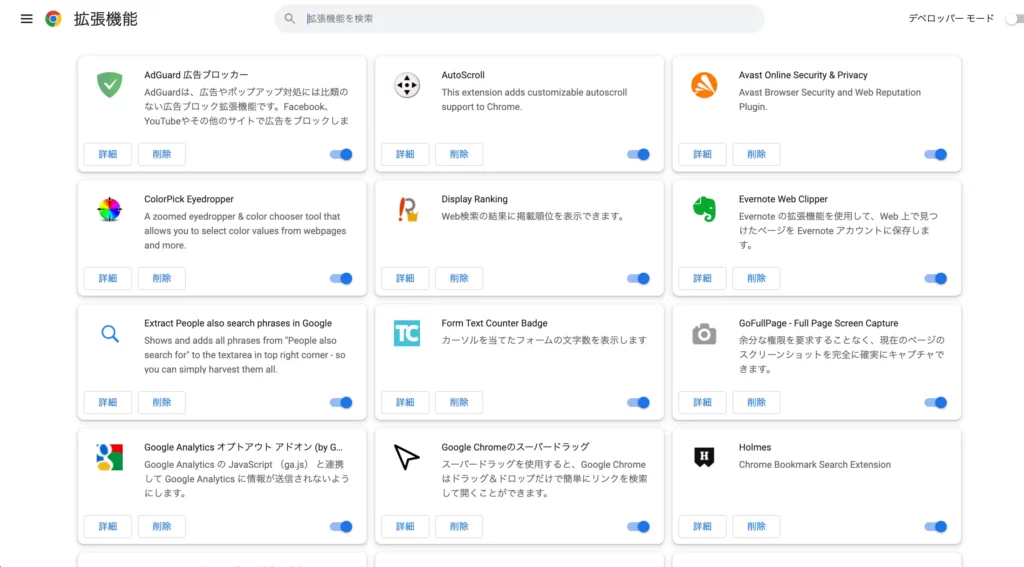Click the Super Drag cursor arrow icon
Screen dimensions: 1024x567
(x=407, y=457)
